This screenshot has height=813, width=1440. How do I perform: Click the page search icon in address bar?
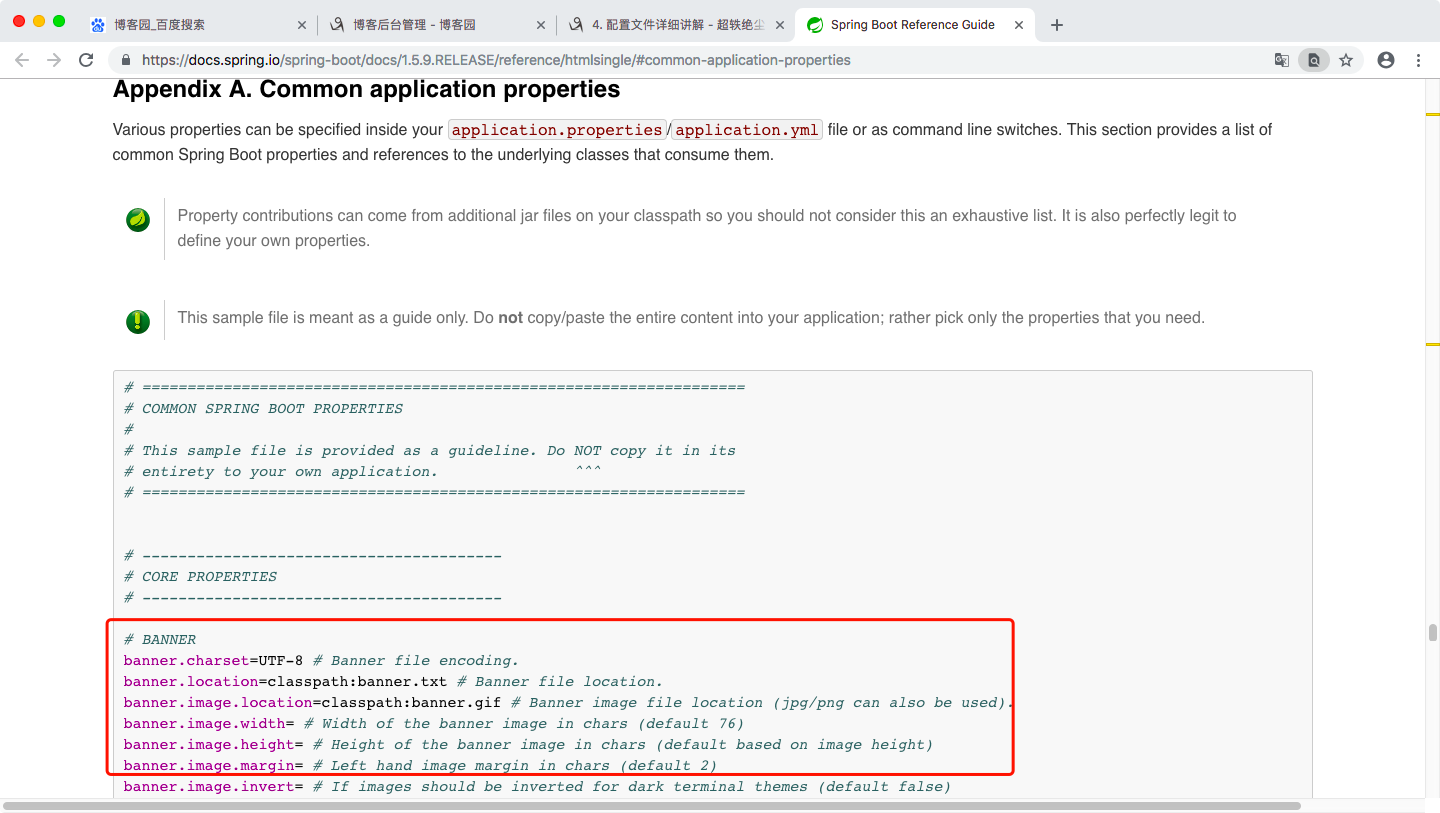coord(1314,60)
